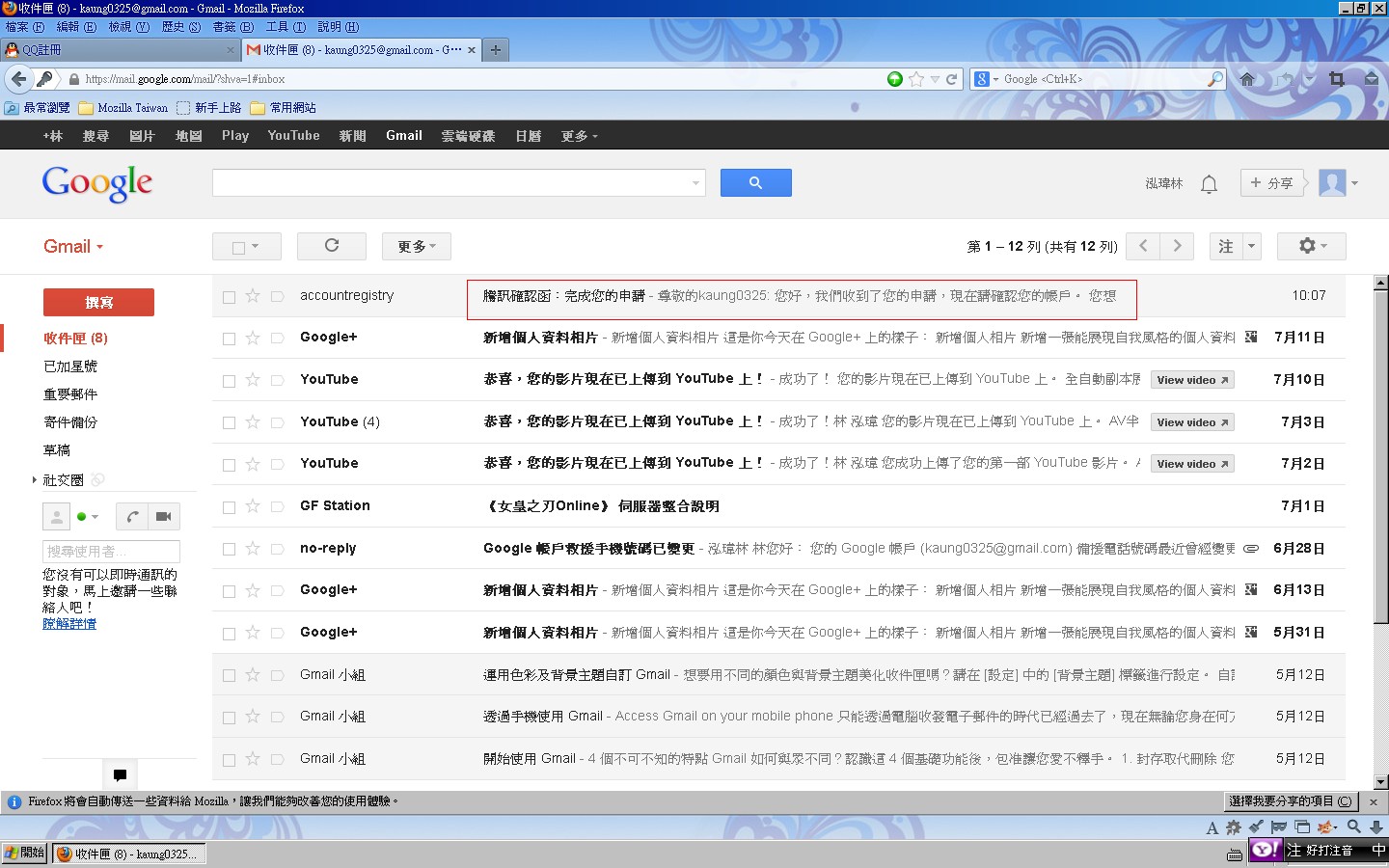
Task: Open YouTube from the Google black bar
Action: click(293, 136)
